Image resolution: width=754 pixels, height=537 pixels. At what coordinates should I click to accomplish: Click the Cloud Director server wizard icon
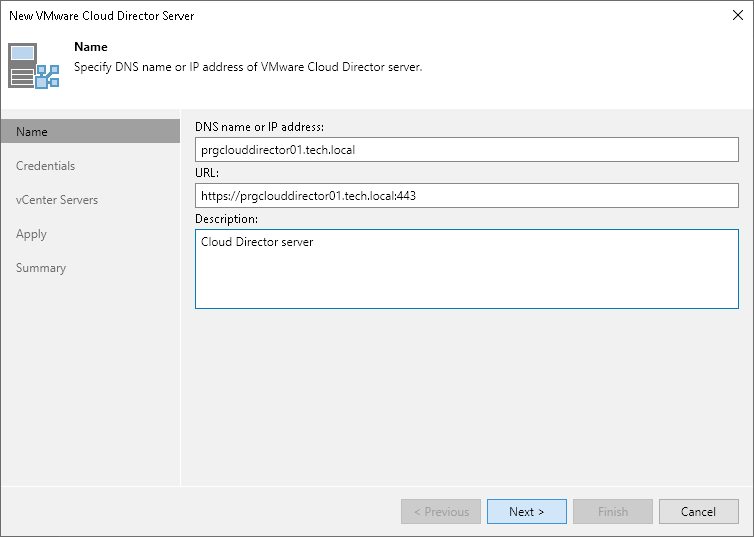click(34, 66)
